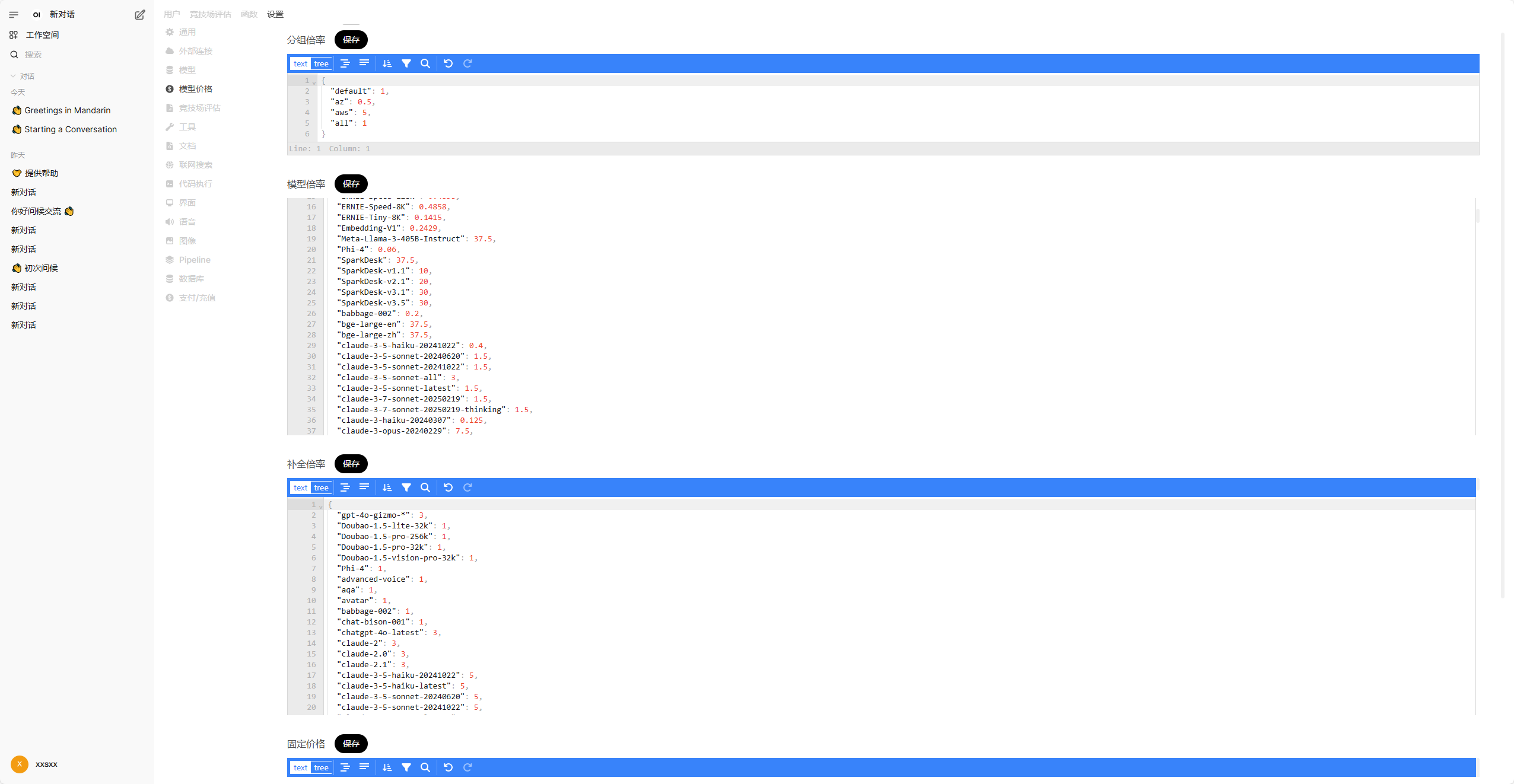1514x784 pixels.
Task: Switch 补全倍率 editor to tree mode
Action: point(321,487)
